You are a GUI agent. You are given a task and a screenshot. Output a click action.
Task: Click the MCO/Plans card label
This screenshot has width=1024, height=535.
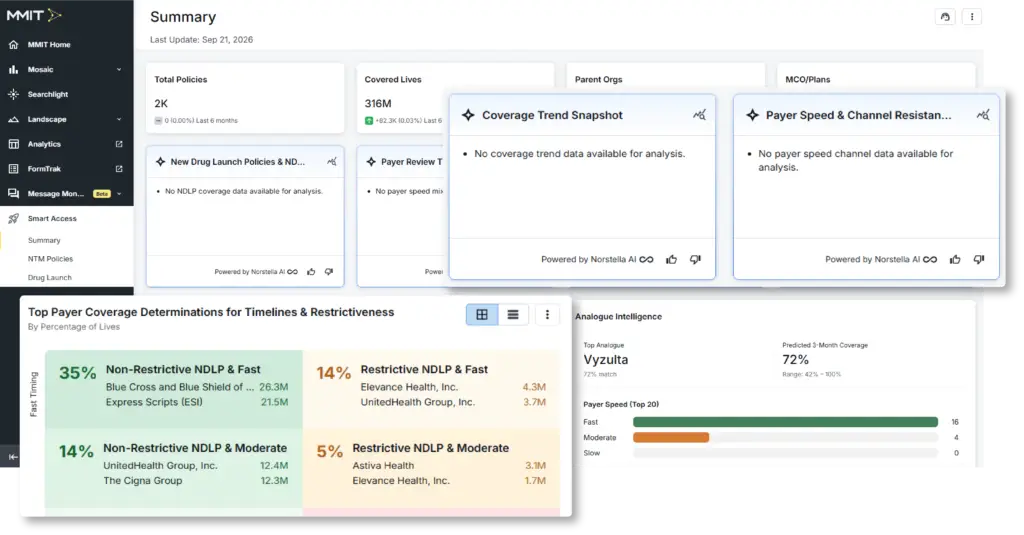tap(807, 79)
